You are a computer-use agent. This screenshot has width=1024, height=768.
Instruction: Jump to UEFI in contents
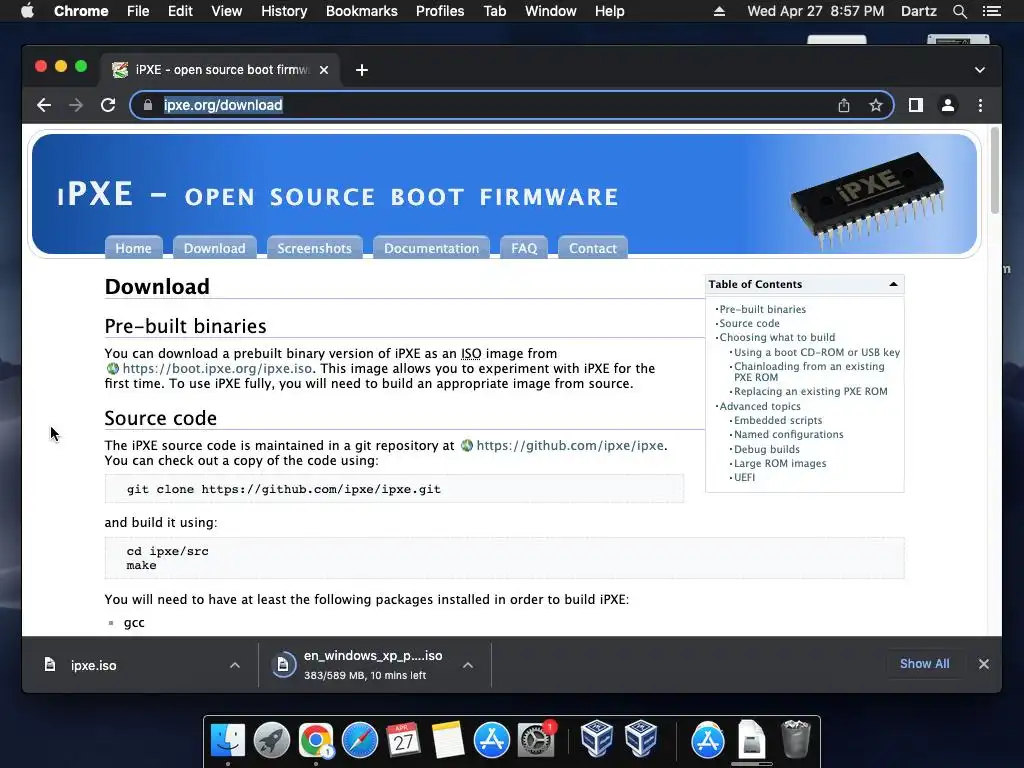tap(744, 477)
